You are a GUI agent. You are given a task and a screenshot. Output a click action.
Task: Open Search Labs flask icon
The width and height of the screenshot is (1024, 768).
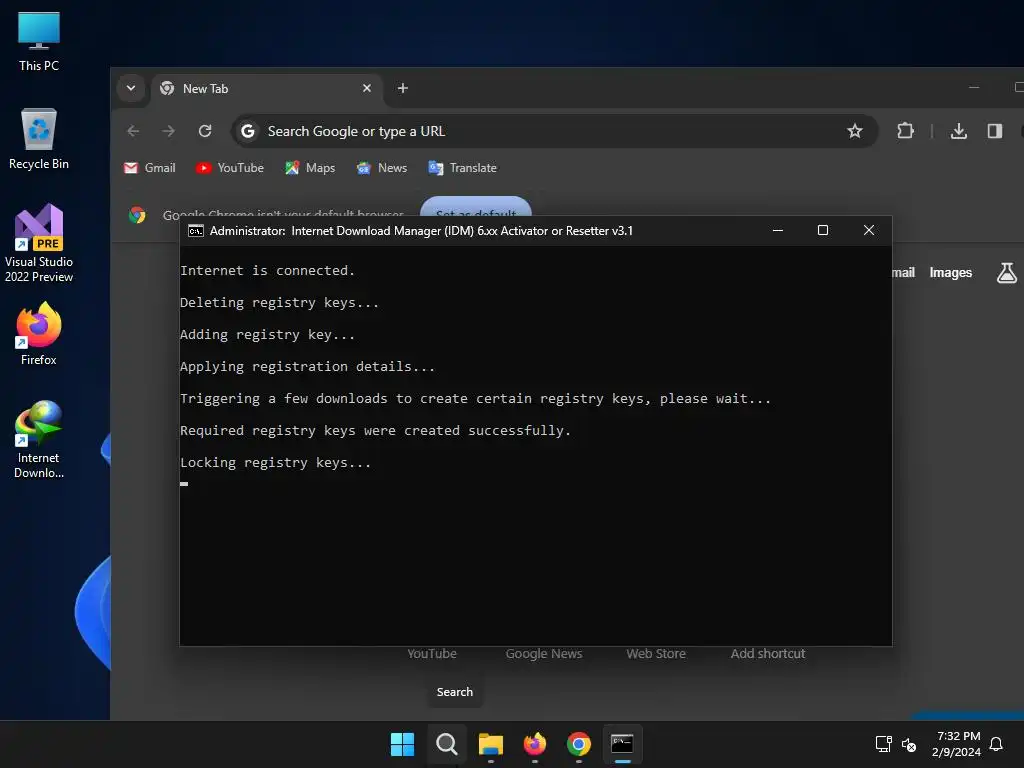[x=1006, y=272]
